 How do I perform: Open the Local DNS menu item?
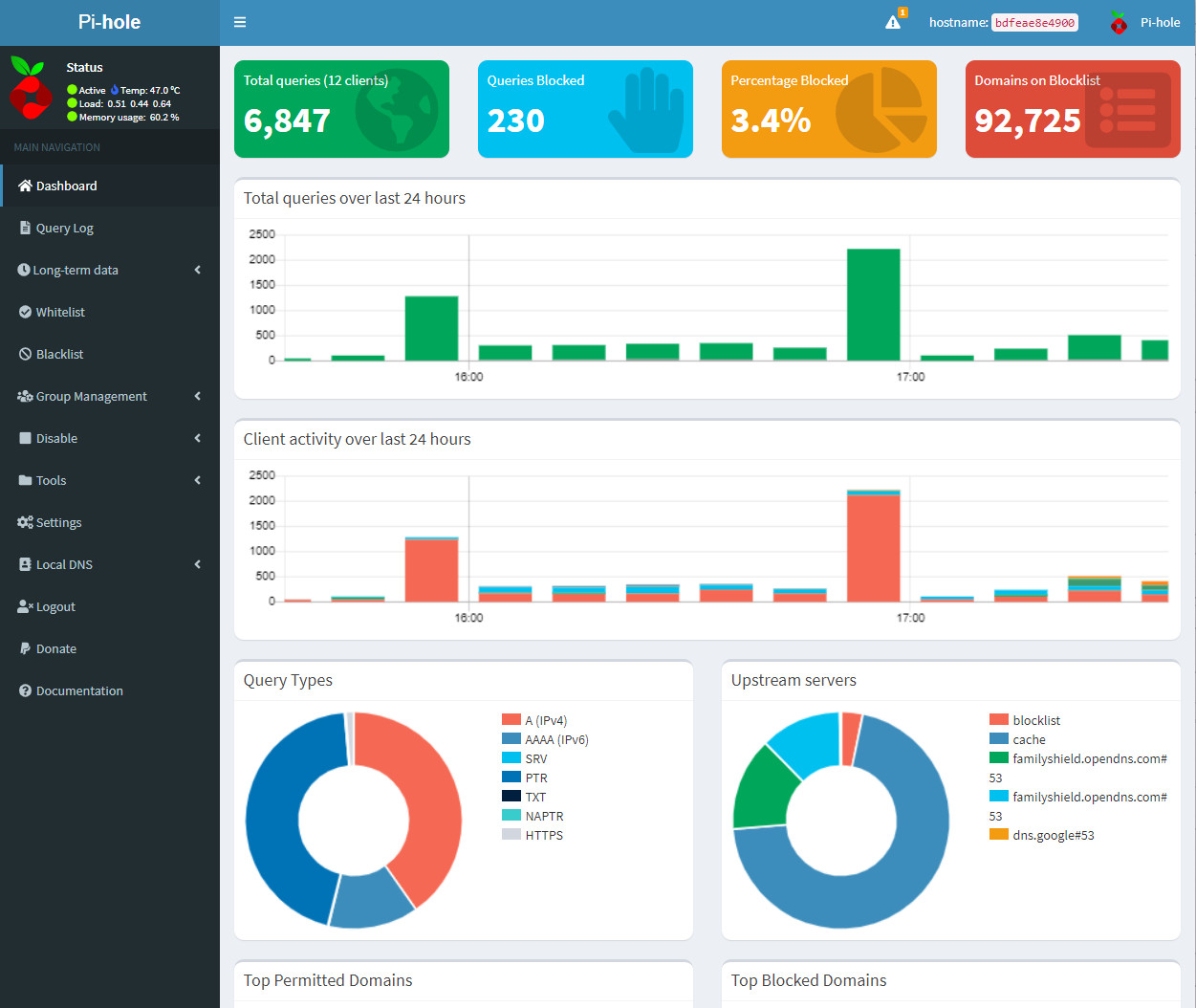(64, 564)
